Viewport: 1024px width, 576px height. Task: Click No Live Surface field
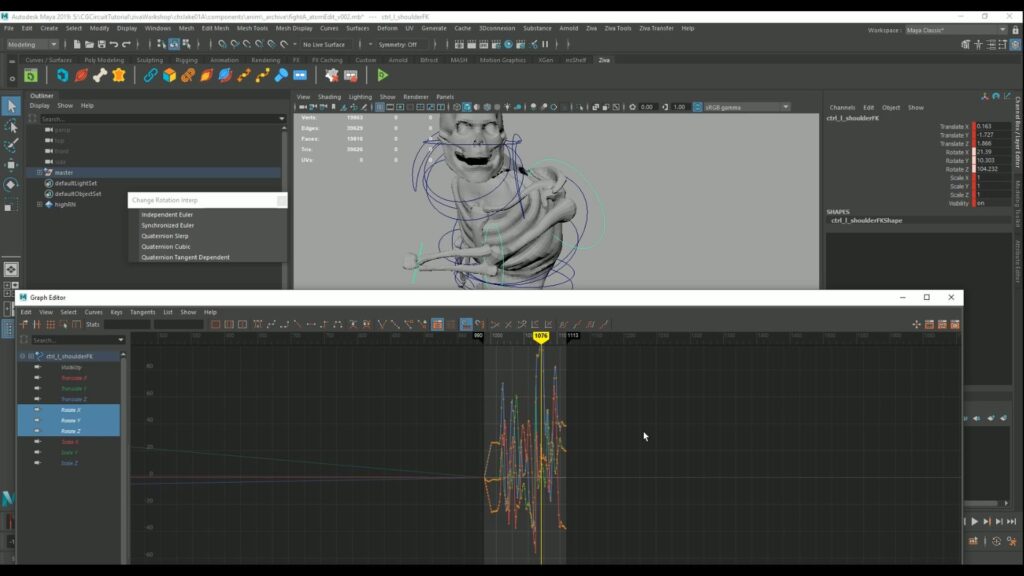pos(328,44)
